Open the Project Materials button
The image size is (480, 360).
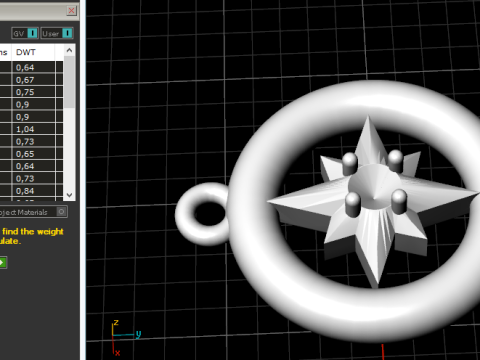click(x=33, y=212)
